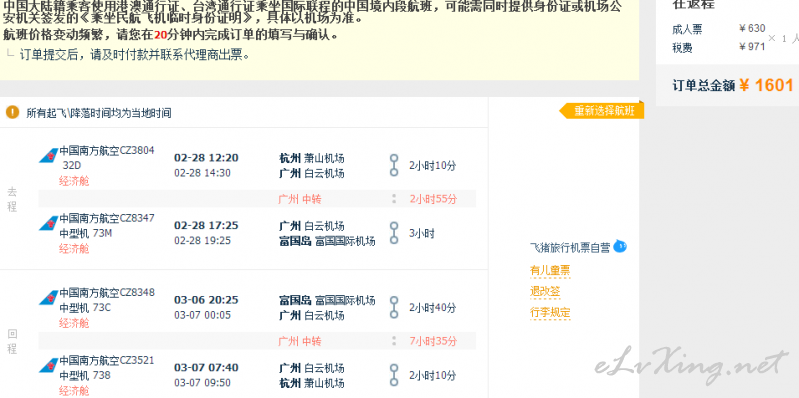Screen dimensions: 799x398
Task: Click the 飞猪旅行机票自营 seller label
Action: pyautogui.click(x=570, y=248)
